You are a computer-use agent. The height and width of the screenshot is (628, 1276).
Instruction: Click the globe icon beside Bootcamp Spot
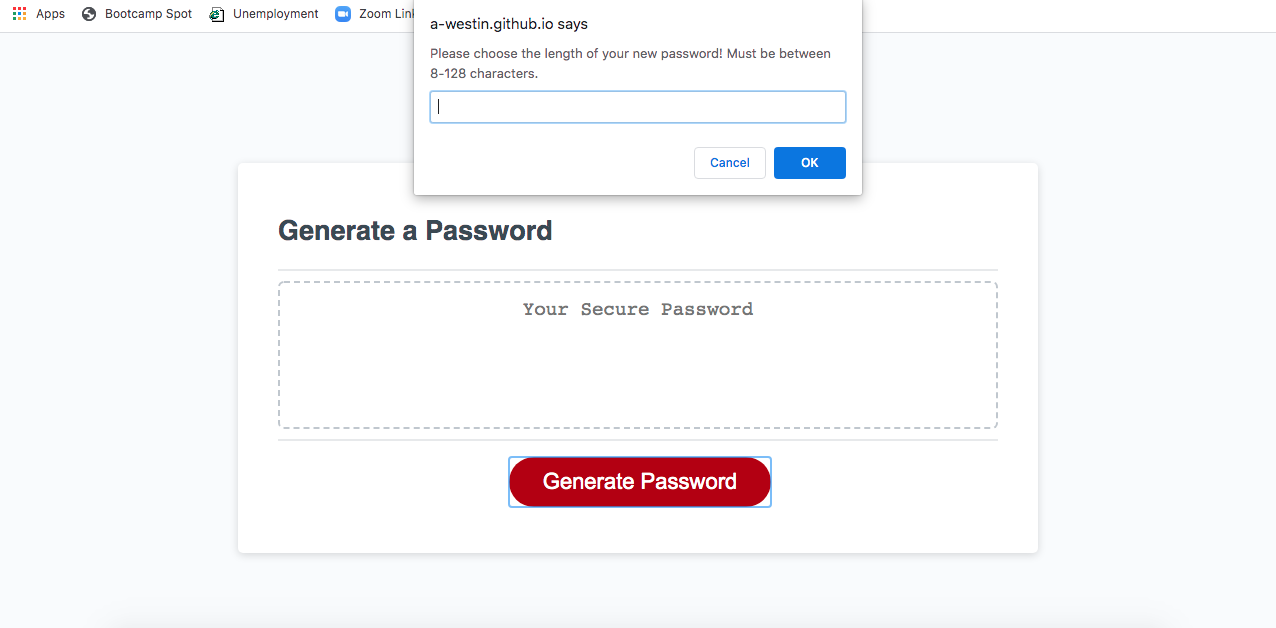point(86,14)
